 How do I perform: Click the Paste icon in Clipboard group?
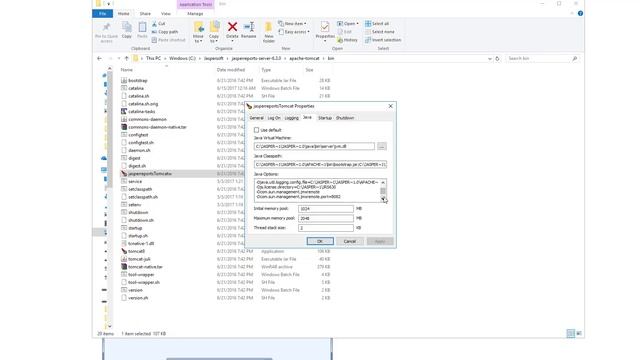click(x=142, y=27)
